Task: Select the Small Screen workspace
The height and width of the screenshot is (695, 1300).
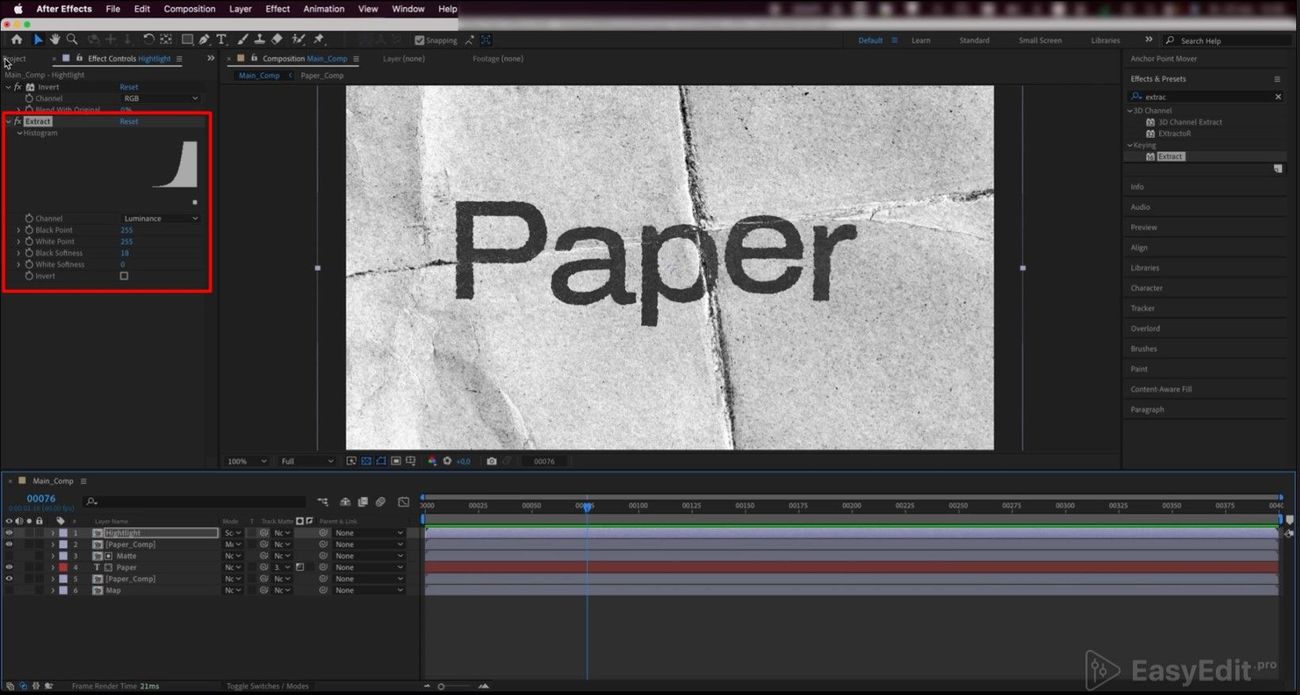Action: point(1040,41)
